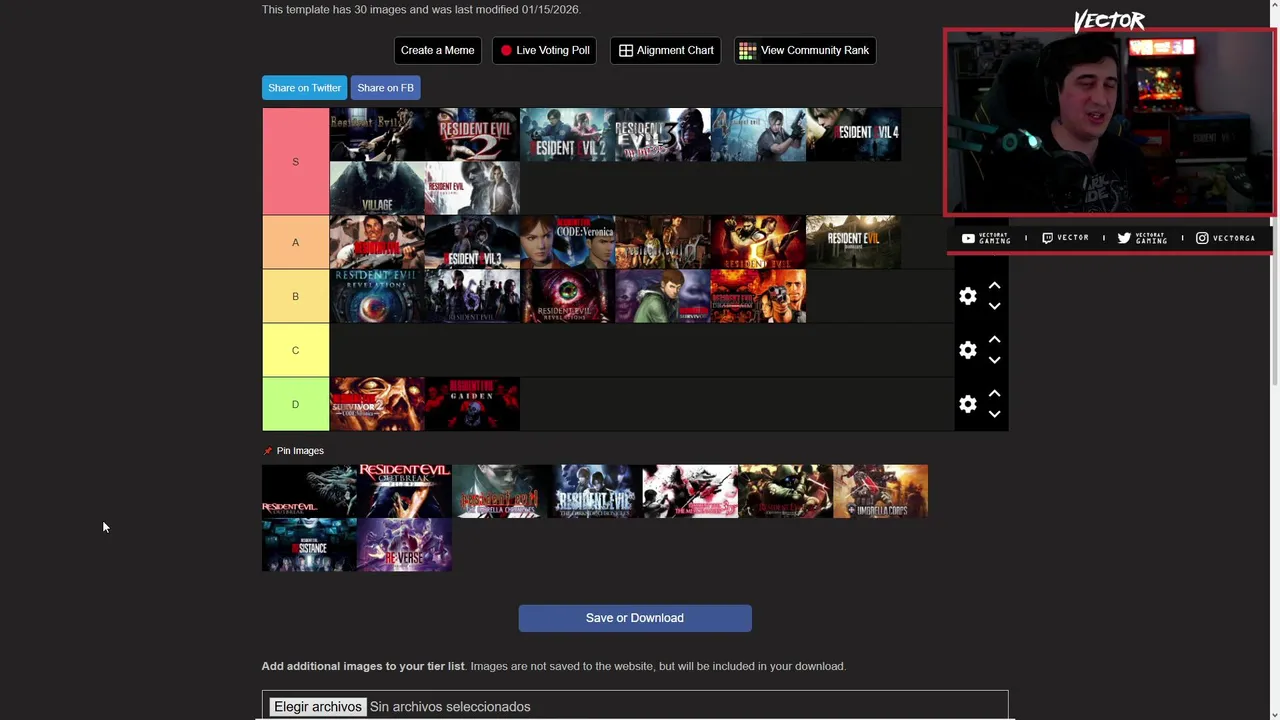Image resolution: width=1280 pixels, height=720 pixels.
Task: Select Resident Evil Re:Verse thumbnail
Action: tap(404, 545)
